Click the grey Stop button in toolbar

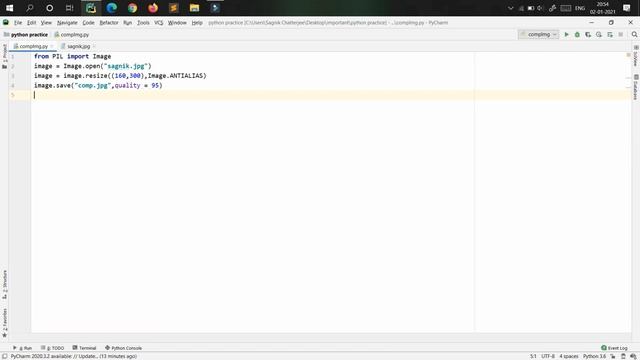point(620,35)
